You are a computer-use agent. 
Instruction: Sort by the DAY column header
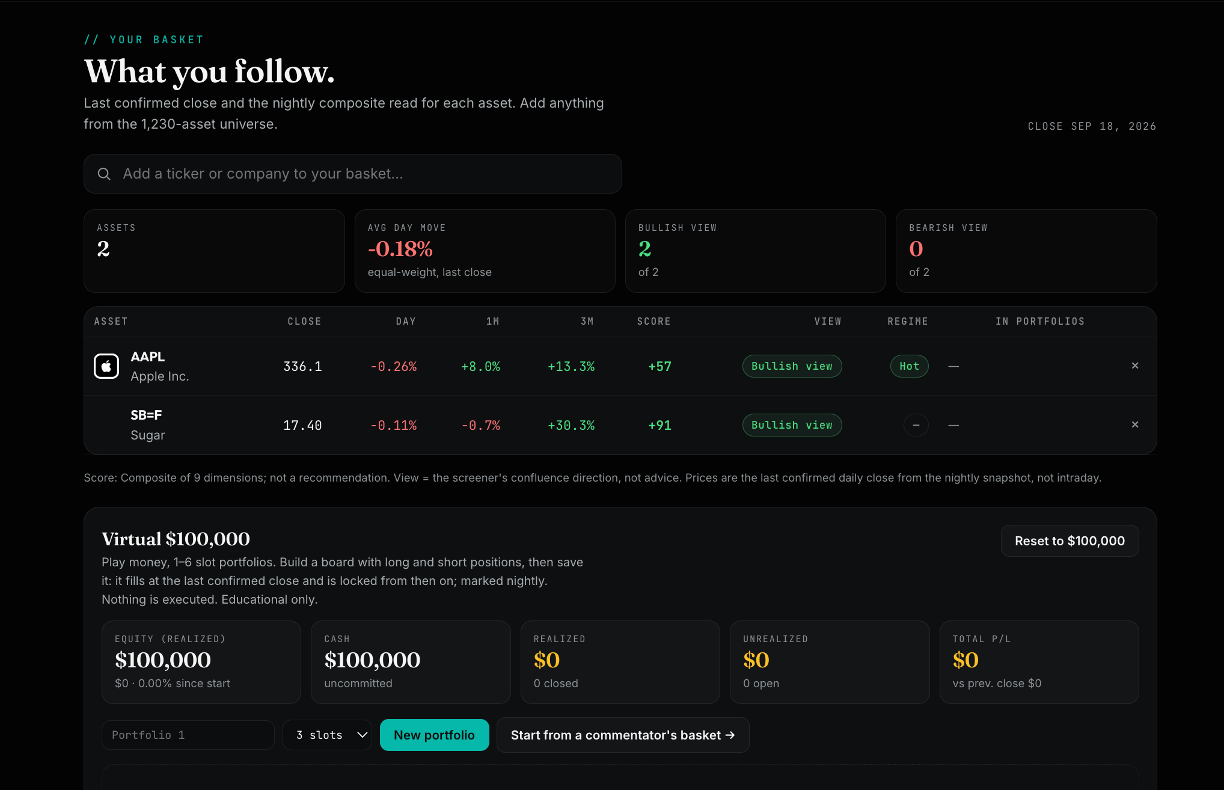pyautogui.click(x=406, y=322)
